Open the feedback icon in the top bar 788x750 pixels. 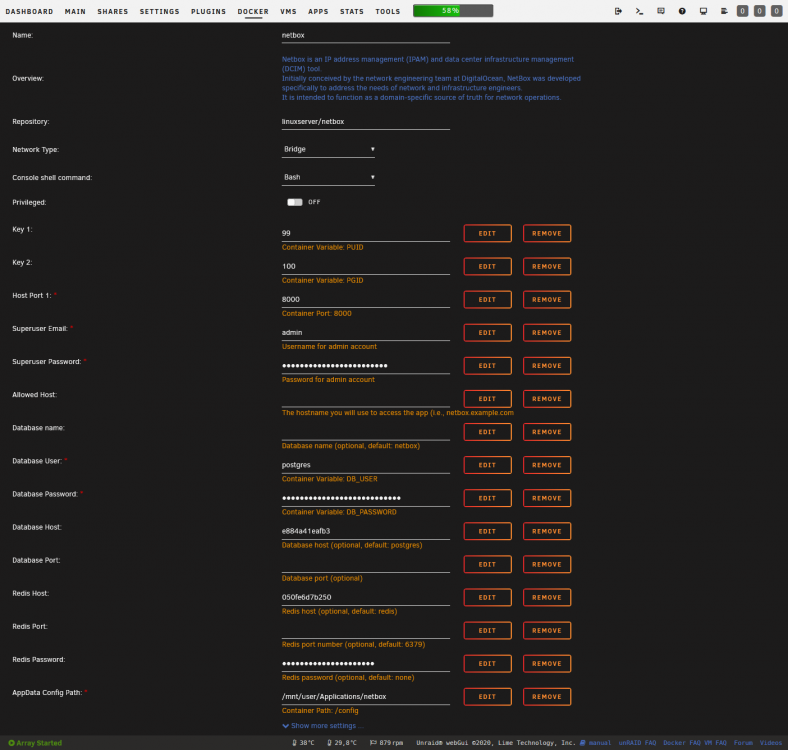coord(661,11)
